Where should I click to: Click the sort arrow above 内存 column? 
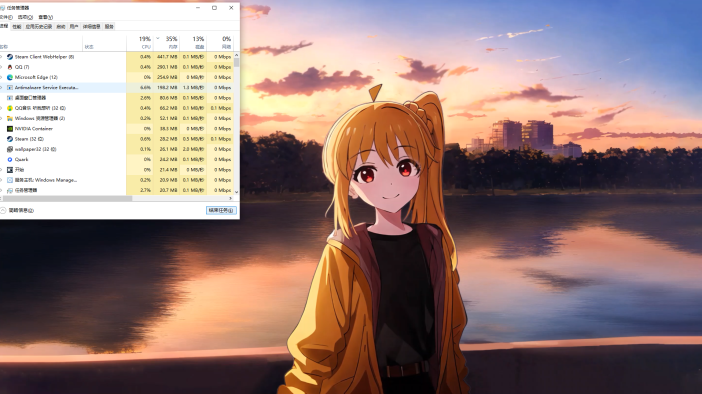[x=158, y=39]
